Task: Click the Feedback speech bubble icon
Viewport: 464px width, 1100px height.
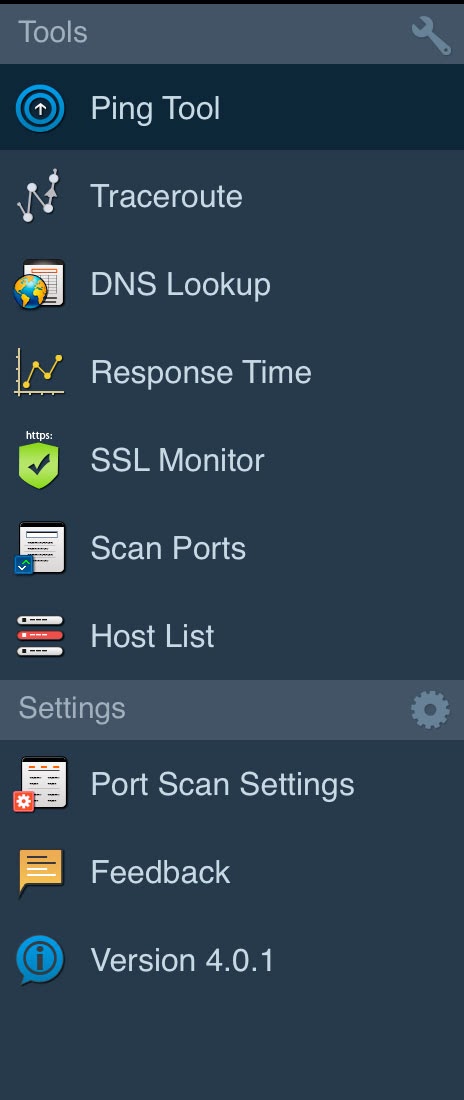Action: pyautogui.click(x=41, y=873)
